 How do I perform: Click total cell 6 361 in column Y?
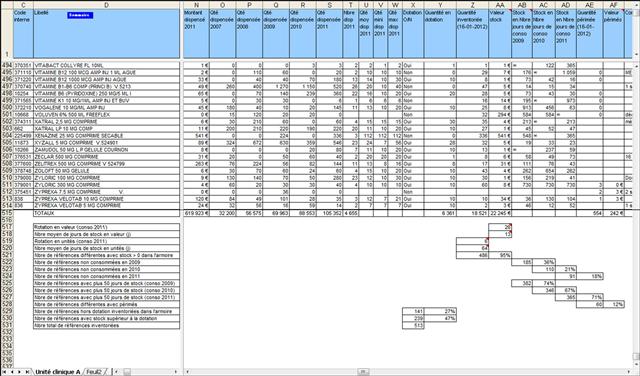[440, 213]
